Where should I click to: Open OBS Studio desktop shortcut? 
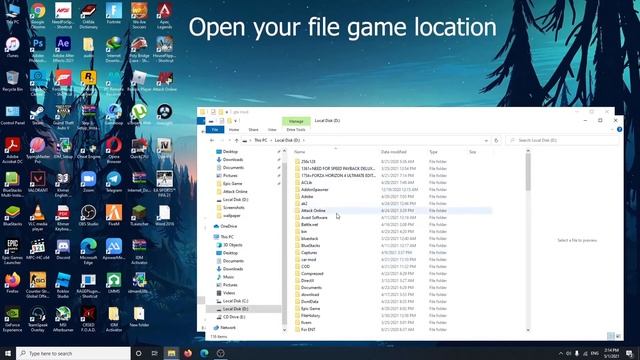click(x=89, y=216)
